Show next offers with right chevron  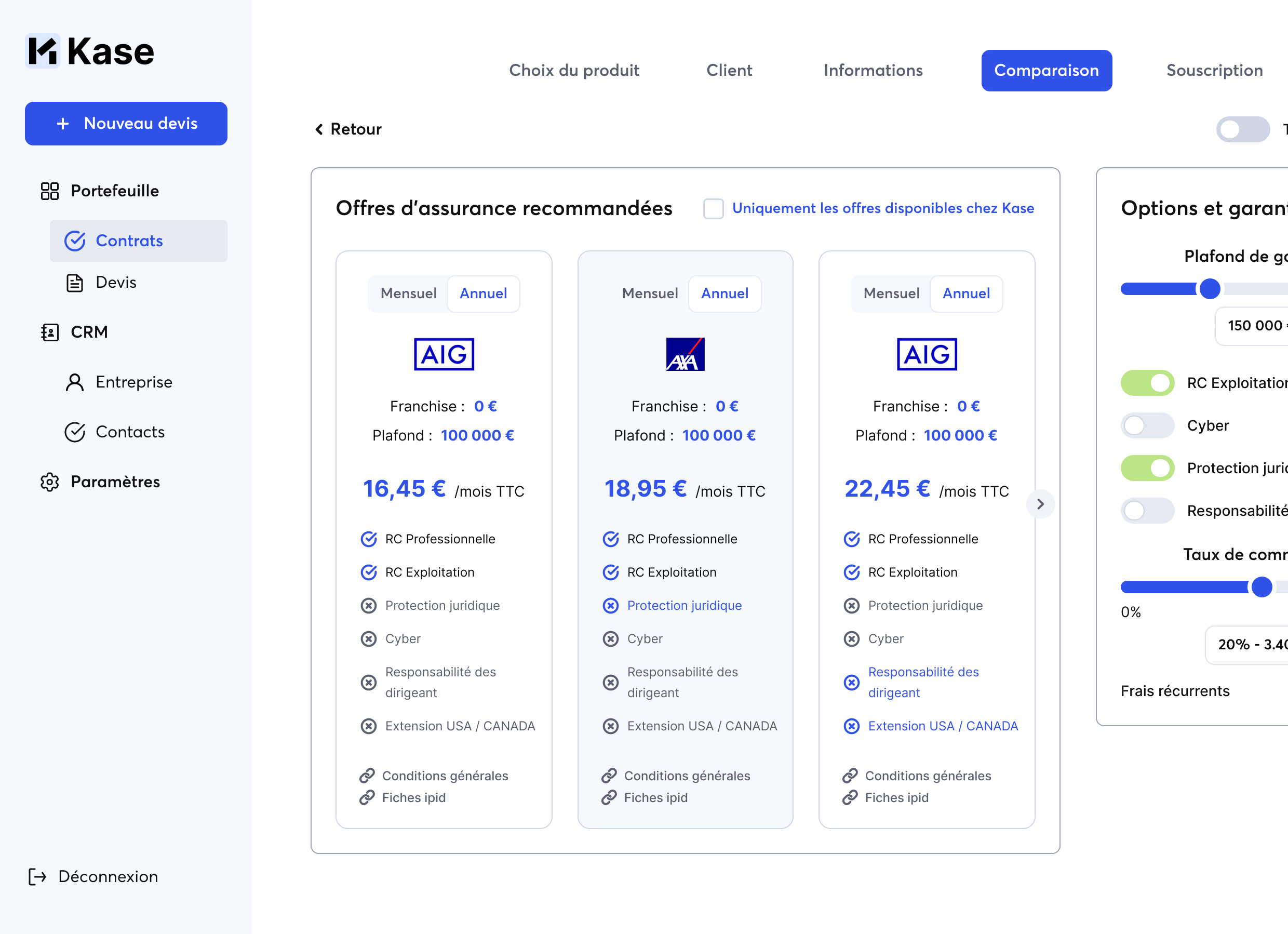click(1040, 504)
